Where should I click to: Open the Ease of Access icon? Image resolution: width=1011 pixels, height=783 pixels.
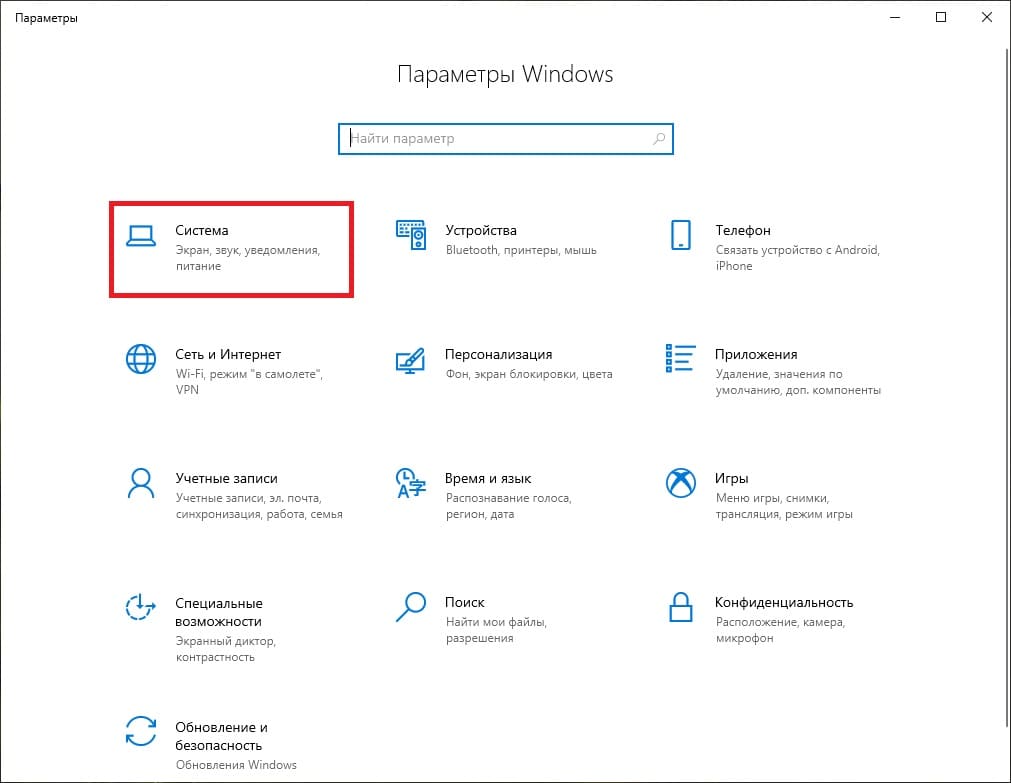[x=141, y=607]
